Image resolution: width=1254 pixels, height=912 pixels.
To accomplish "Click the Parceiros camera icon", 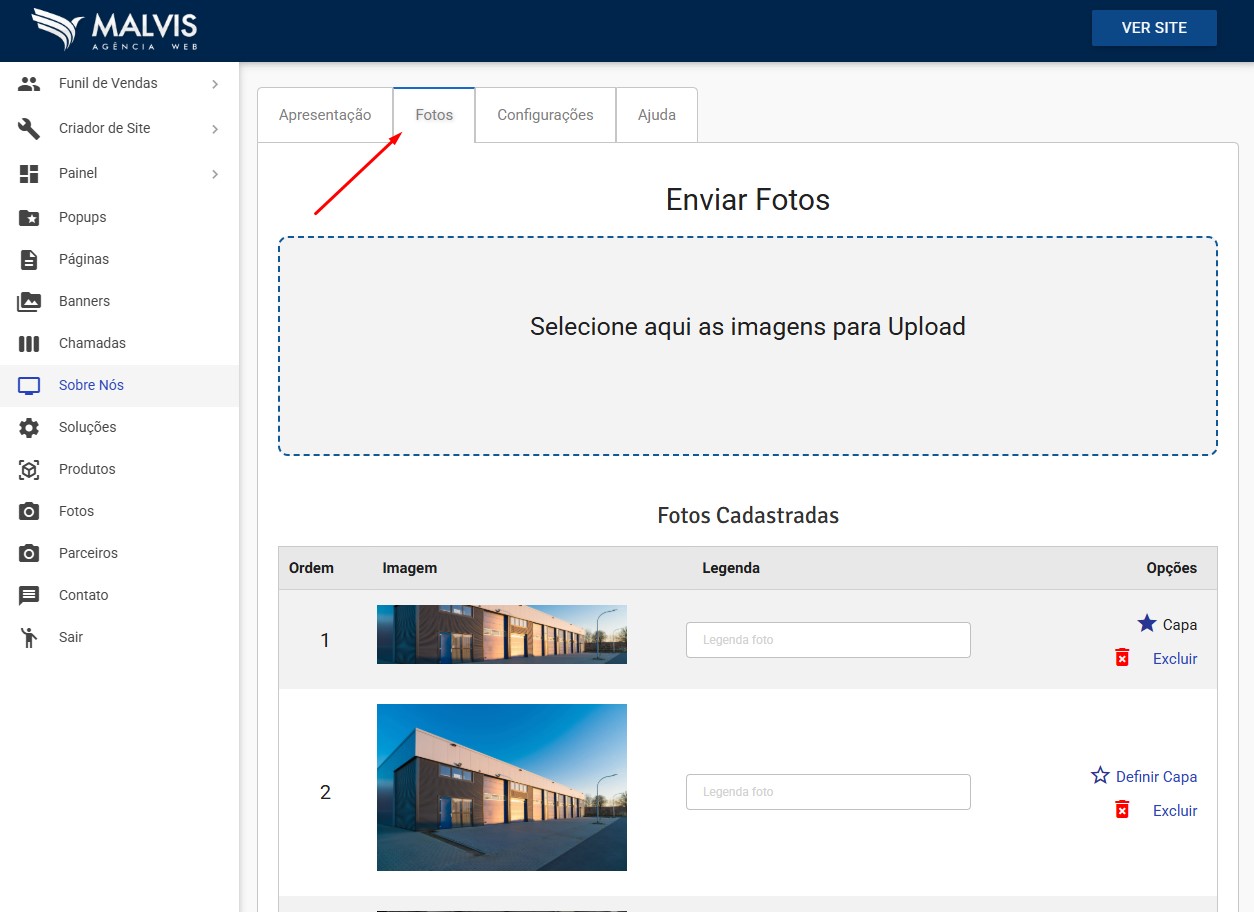I will [29, 553].
